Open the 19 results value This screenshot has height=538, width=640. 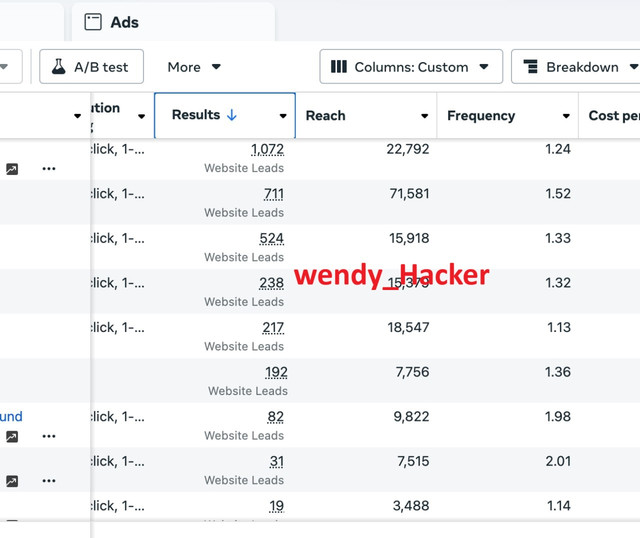[x=276, y=506]
